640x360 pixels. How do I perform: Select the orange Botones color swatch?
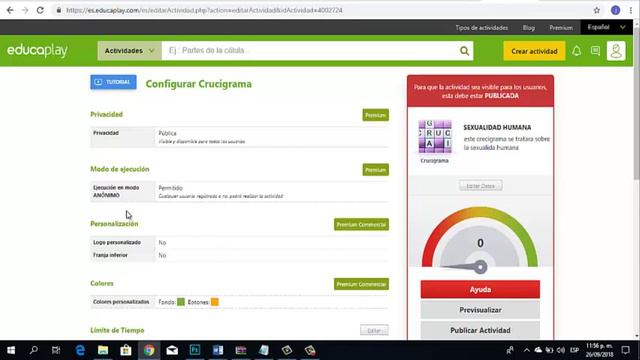pyautogui.click(x=215, y=302)
